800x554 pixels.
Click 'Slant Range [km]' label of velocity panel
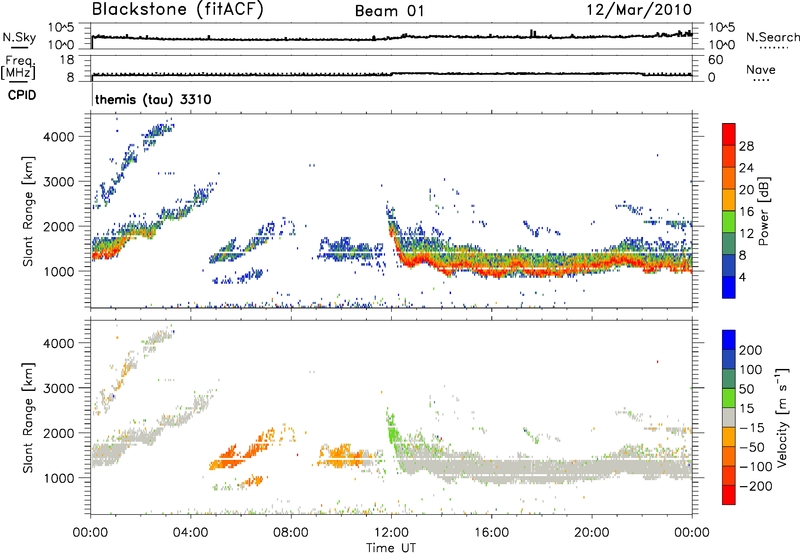pos(28,417)
